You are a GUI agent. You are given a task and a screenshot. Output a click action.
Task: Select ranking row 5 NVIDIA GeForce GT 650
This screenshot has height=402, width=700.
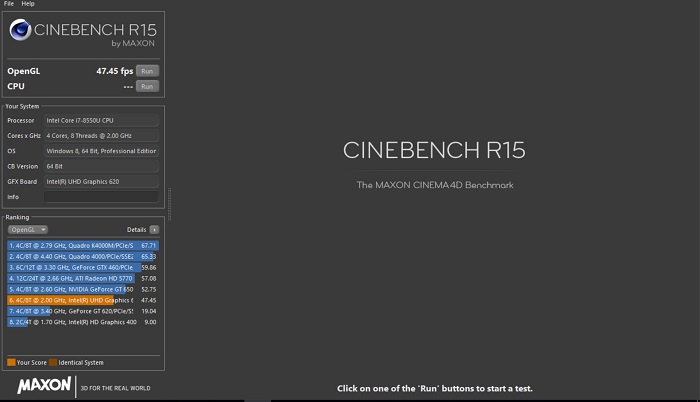[83, 289]
